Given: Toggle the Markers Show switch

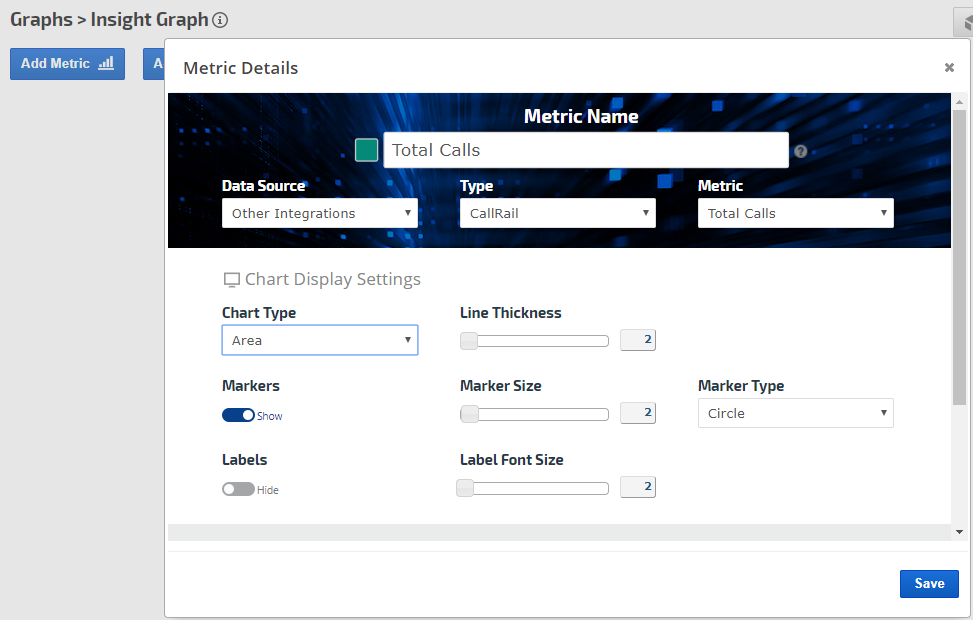Looking at the screenshot, I should [239, 415].
